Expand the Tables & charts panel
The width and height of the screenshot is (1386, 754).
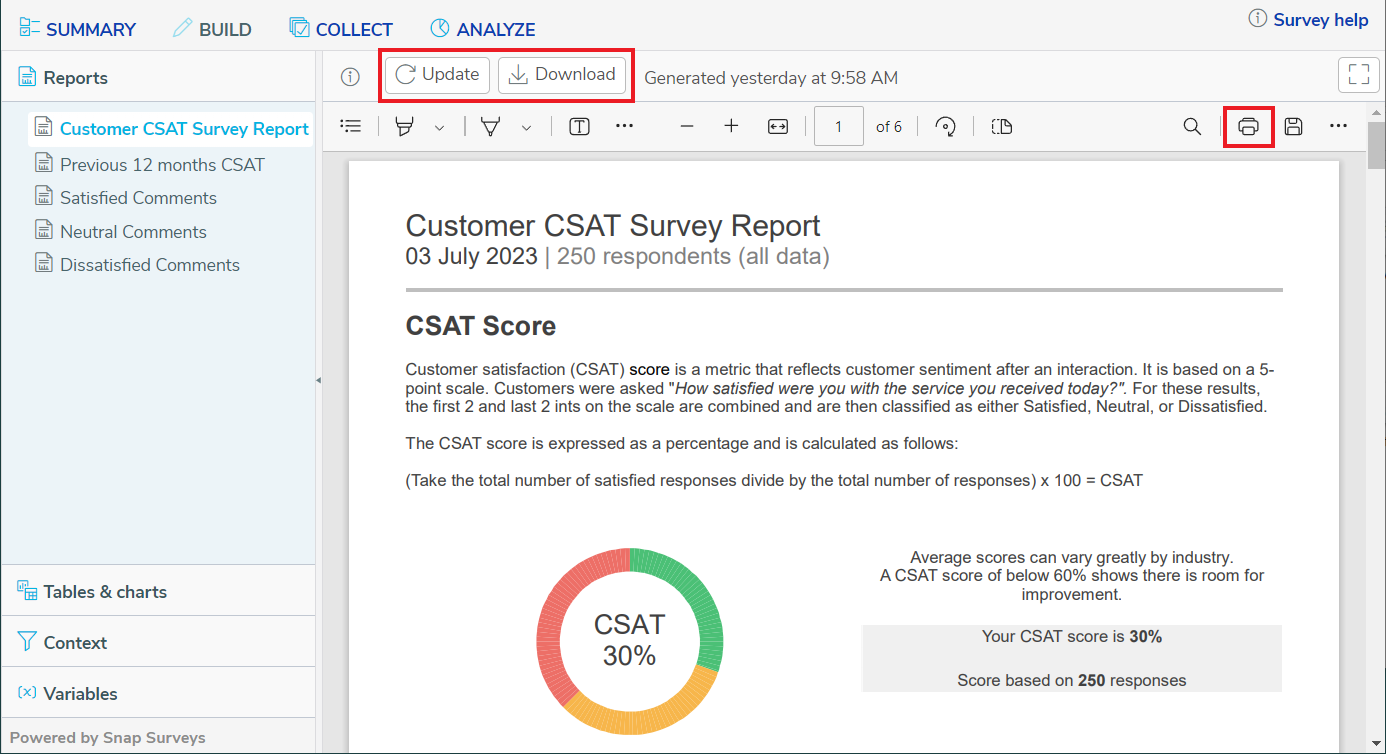click(x=104, y=592)
